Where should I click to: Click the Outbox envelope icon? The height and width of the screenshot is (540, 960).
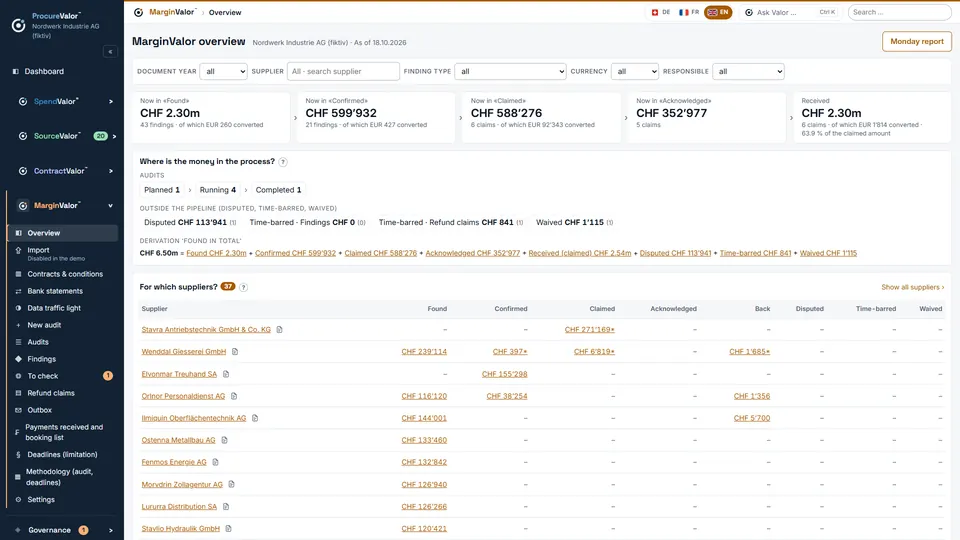[x=18, y=410]
